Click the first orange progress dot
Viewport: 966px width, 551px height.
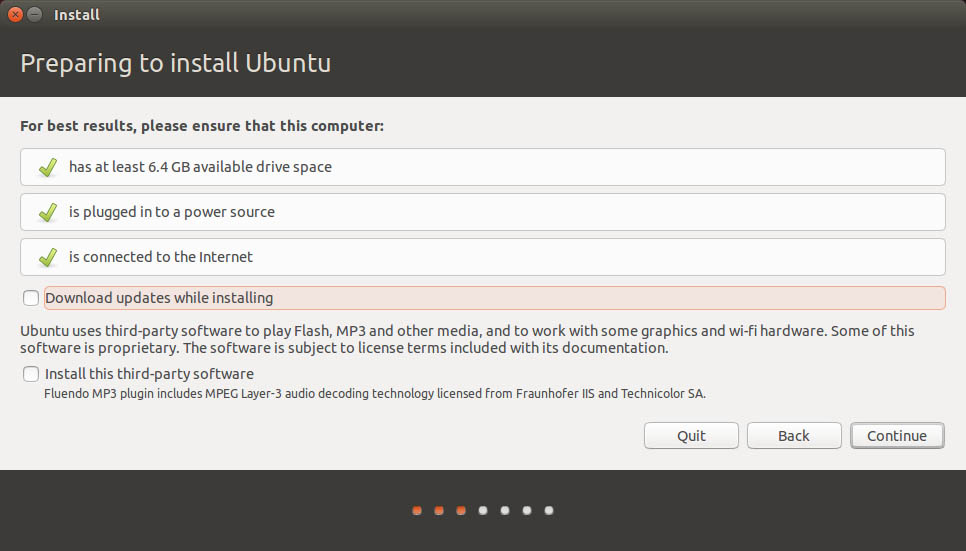pos(417,510)
